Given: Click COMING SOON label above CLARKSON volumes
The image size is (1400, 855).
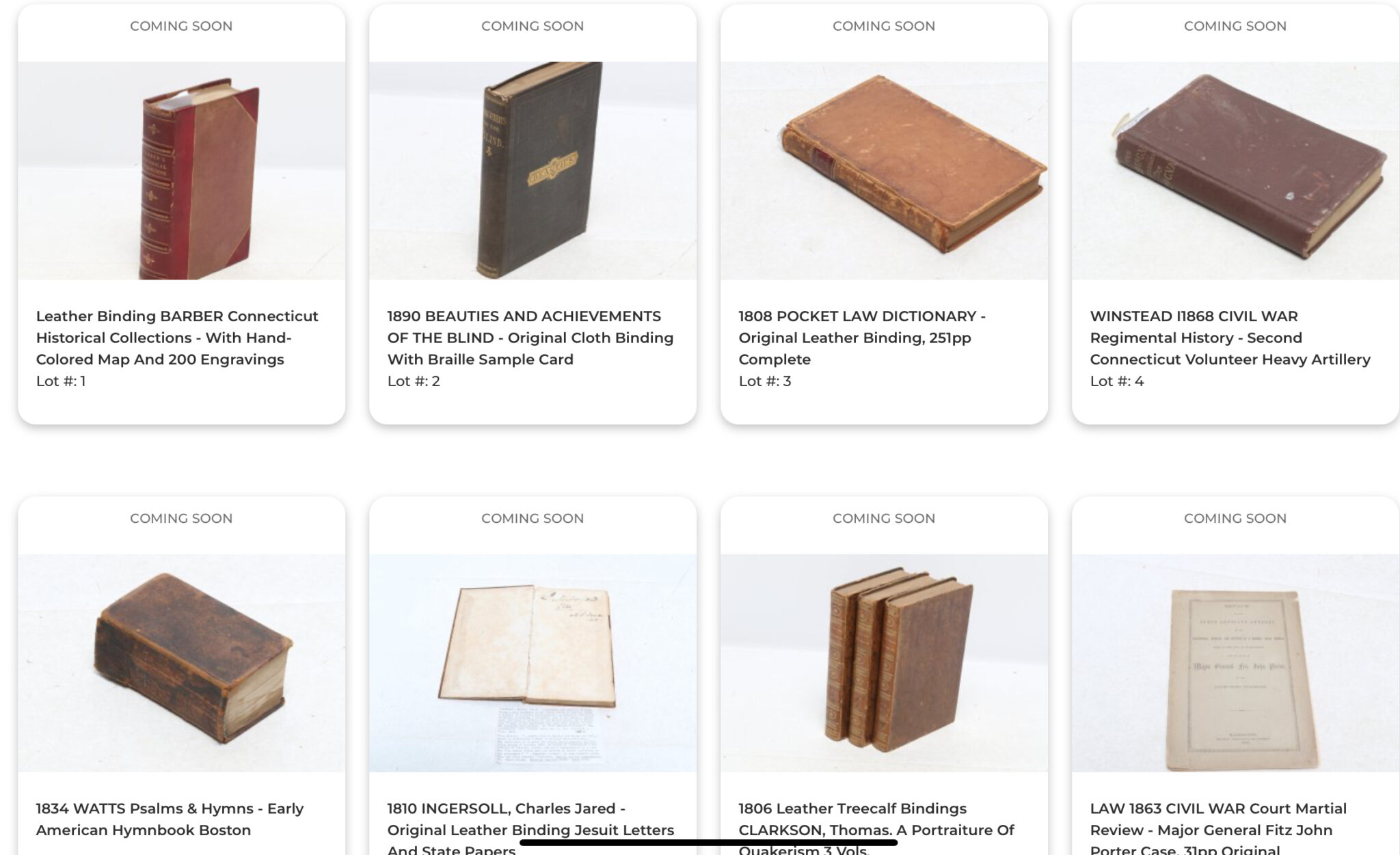Looking at the screenshot, I should tap(884, 519).
